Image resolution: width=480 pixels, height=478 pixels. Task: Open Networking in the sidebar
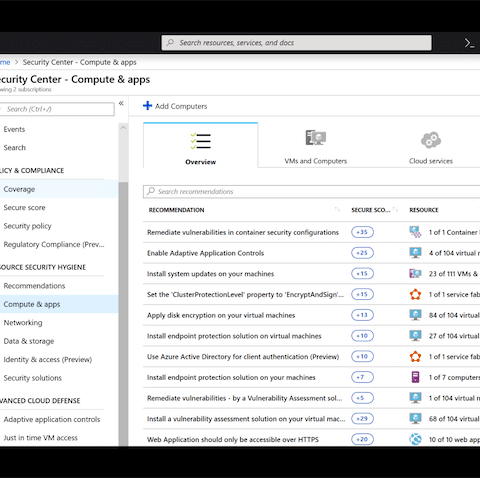pos(23,323)
